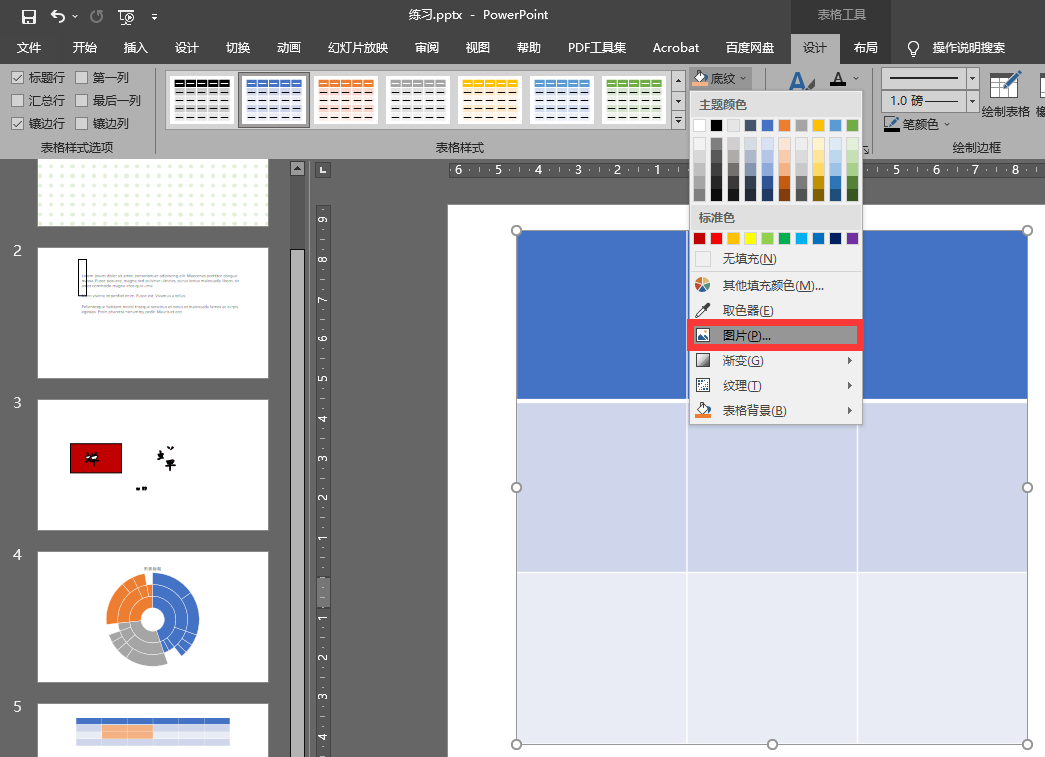Viewport: 1045px width, 757px height.
Task: Open the View (视图) tab
Action: 478,48
